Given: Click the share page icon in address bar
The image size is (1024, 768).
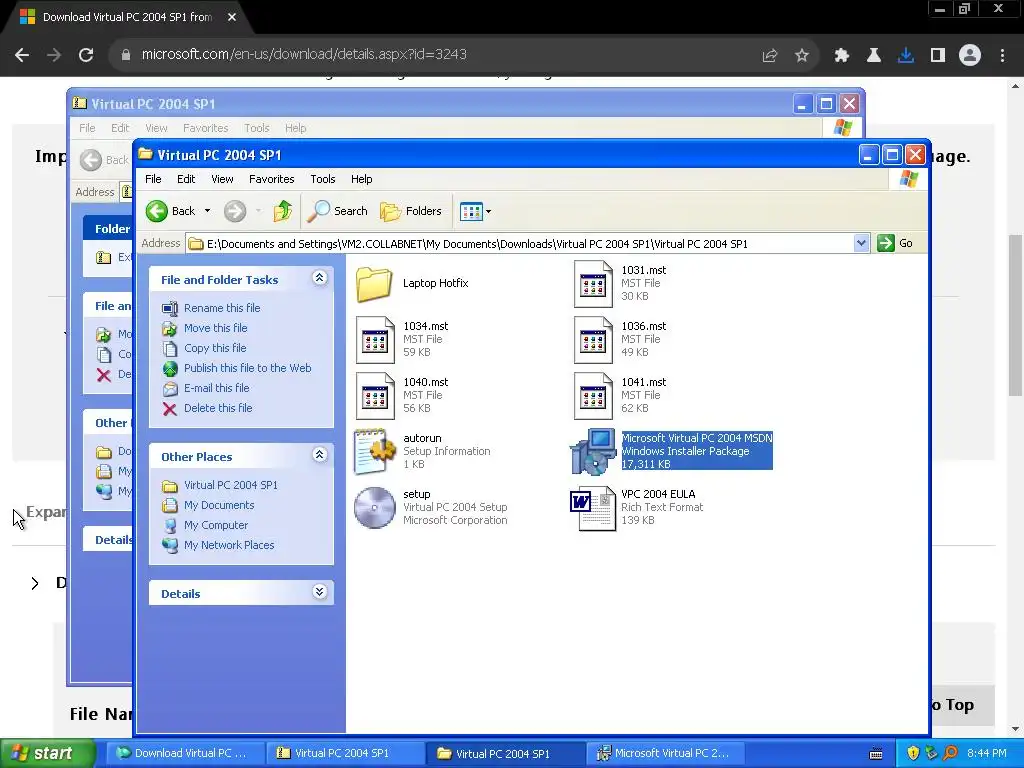Looking at the screenshot, I should tap(770, 56).
